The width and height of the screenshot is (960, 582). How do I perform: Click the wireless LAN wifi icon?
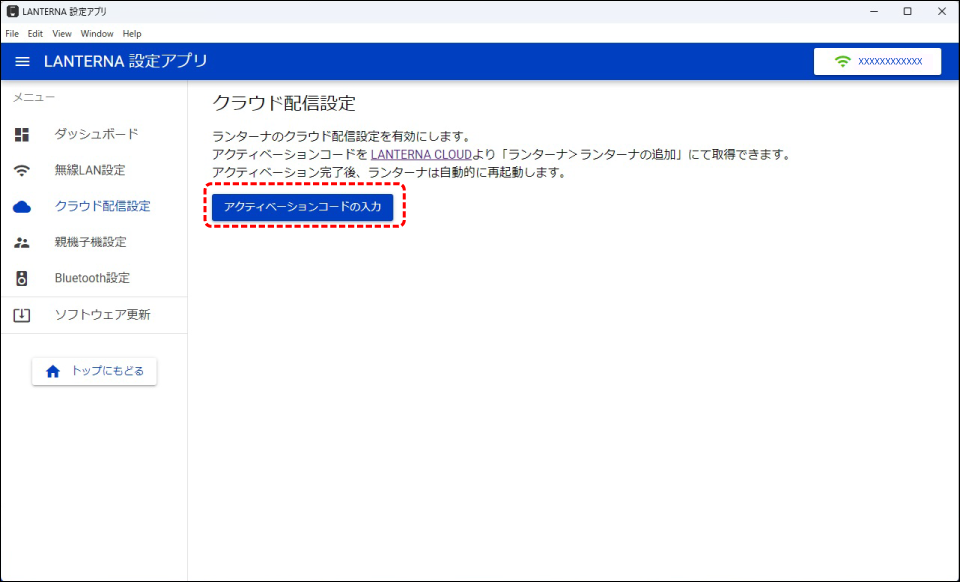[22, 170]
